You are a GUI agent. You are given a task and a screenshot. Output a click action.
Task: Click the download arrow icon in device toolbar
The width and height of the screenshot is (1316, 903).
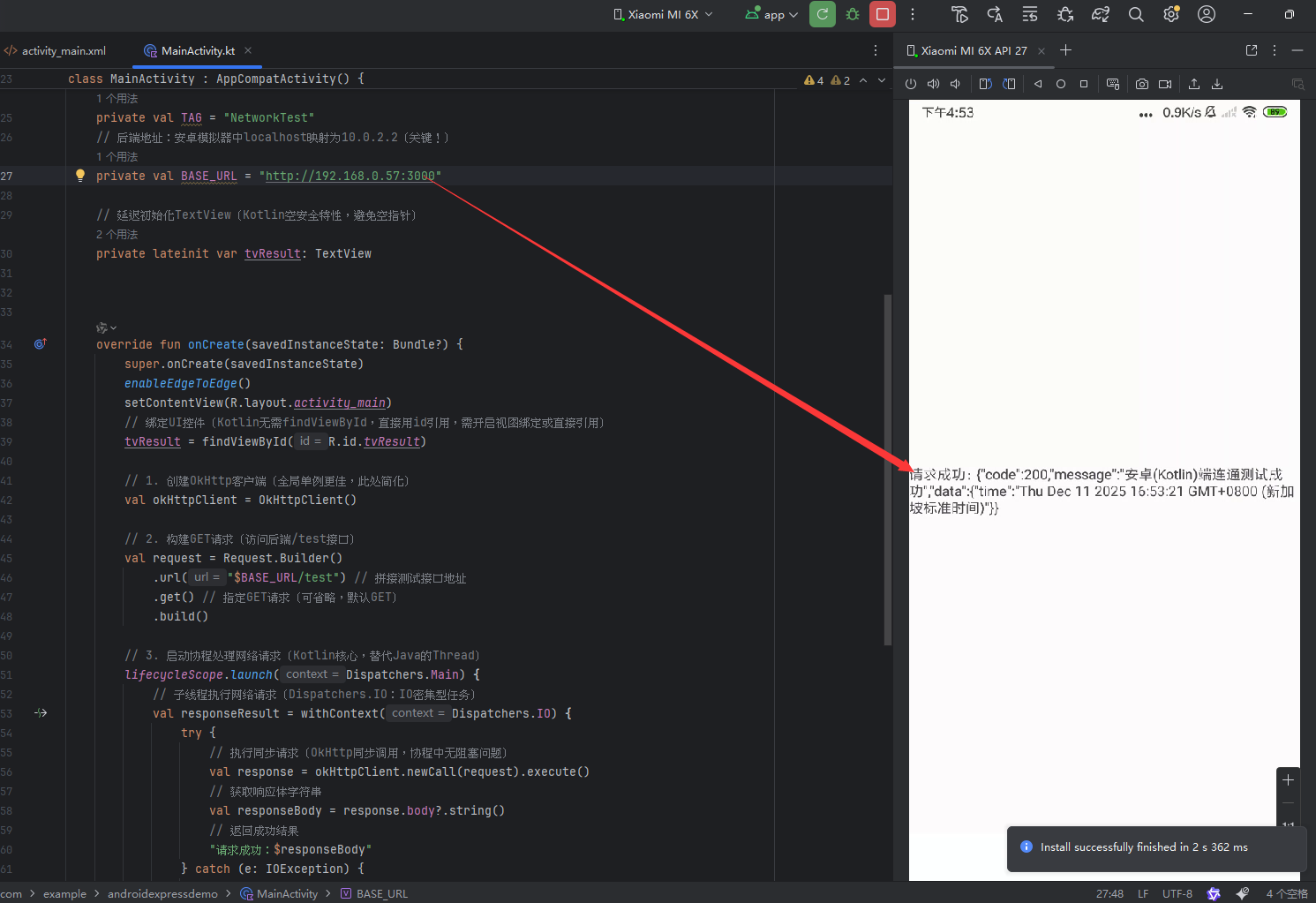tap(1217, 84)
